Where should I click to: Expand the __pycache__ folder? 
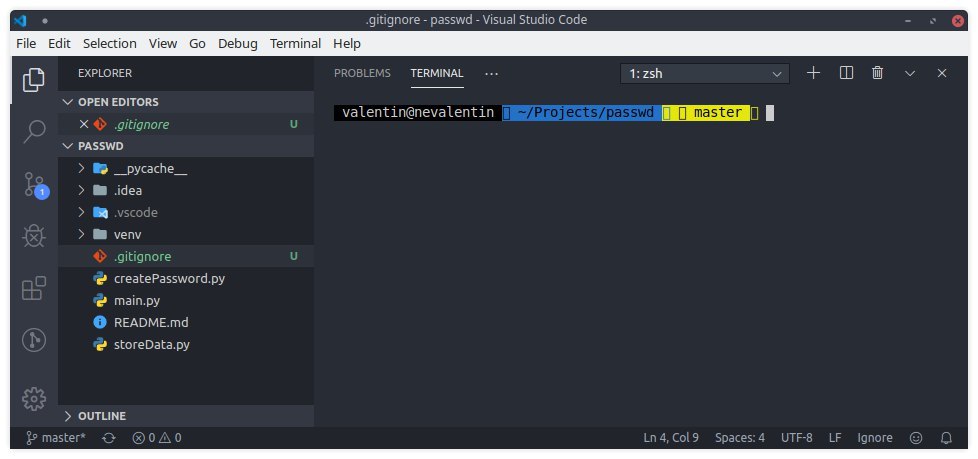pos(186,168)
